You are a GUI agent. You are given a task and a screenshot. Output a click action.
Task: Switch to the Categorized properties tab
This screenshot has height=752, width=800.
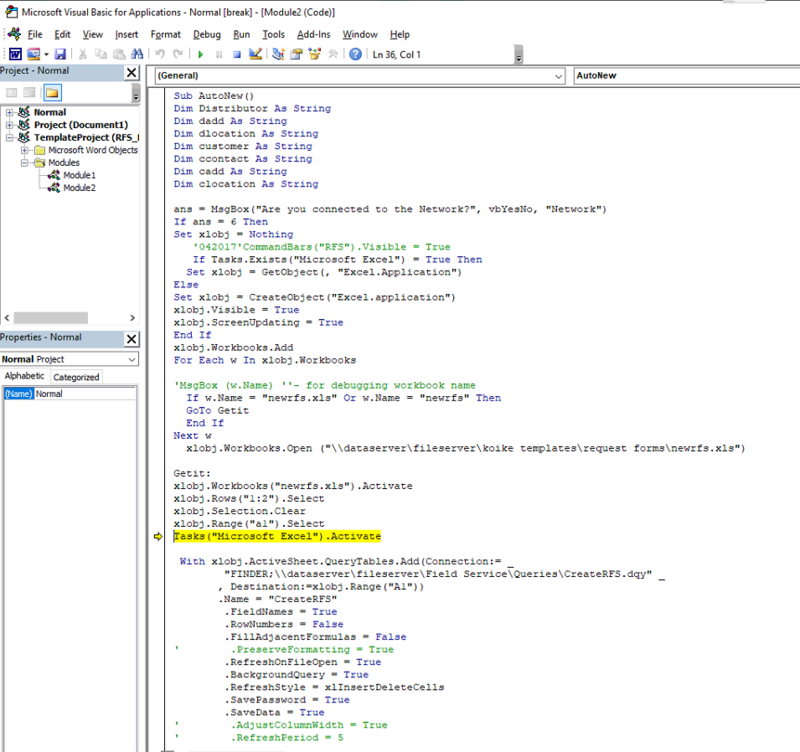[76, 377]
